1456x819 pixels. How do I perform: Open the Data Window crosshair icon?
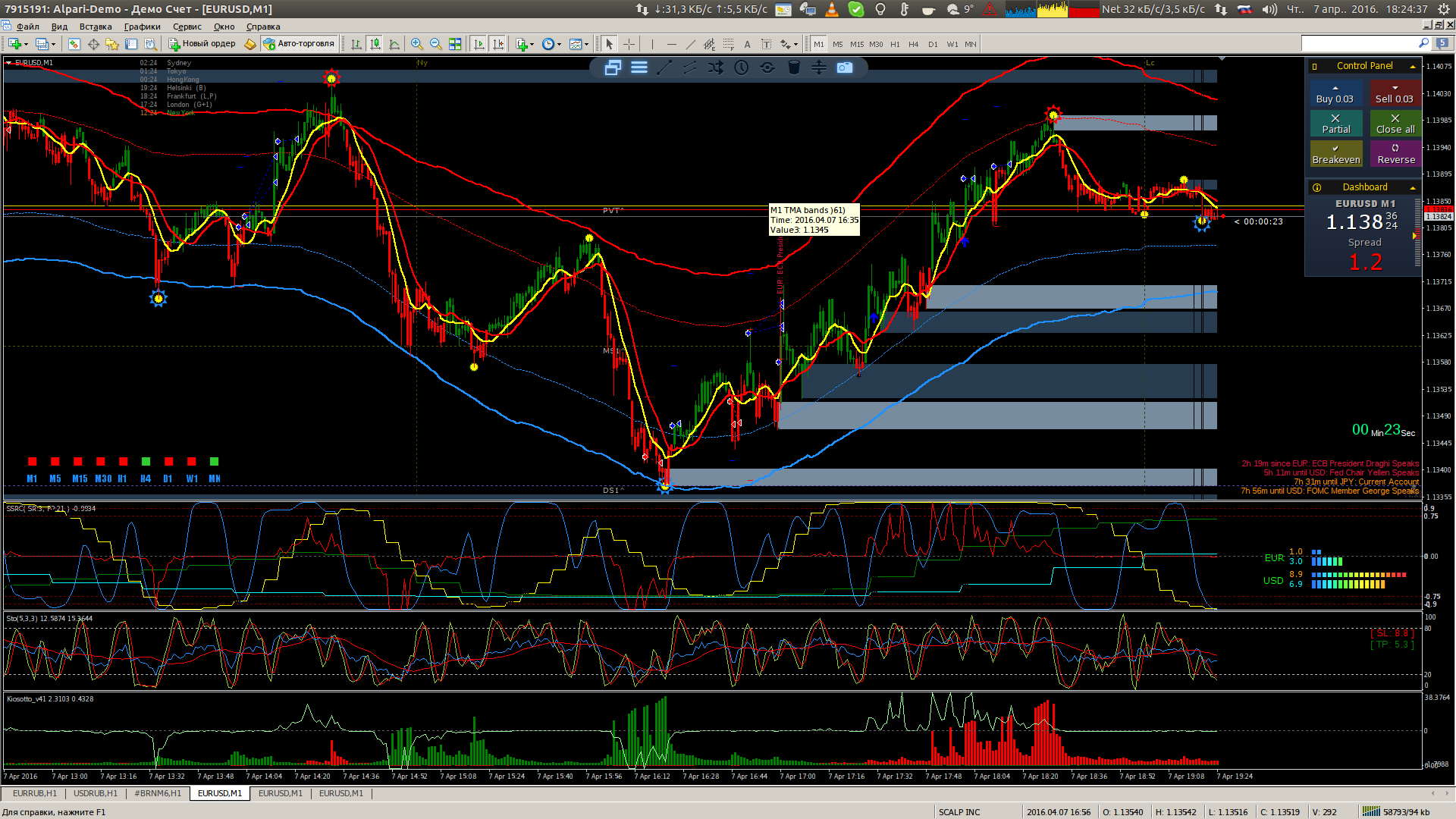click(x=93, y=44)
